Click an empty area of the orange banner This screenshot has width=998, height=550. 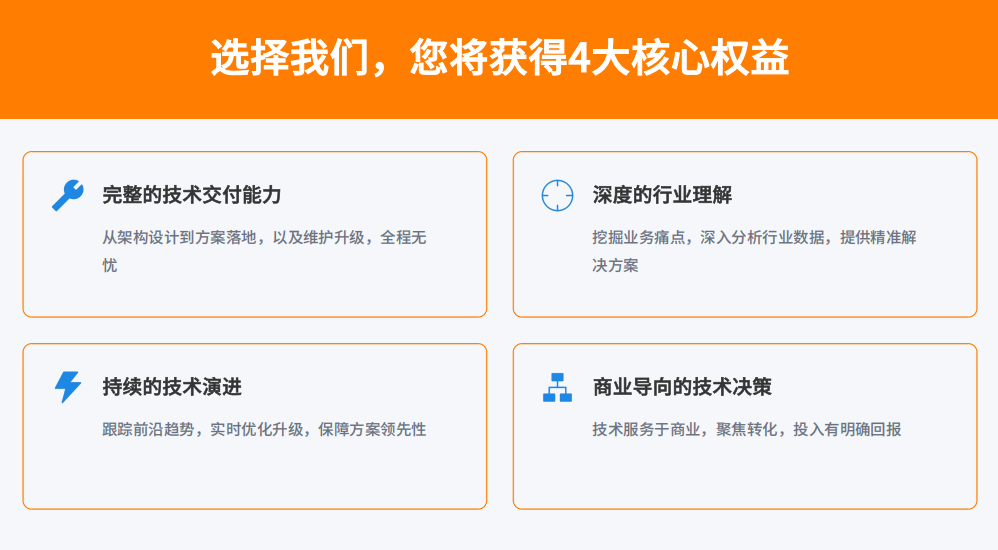pyautogui.click(x=100, y=60)
